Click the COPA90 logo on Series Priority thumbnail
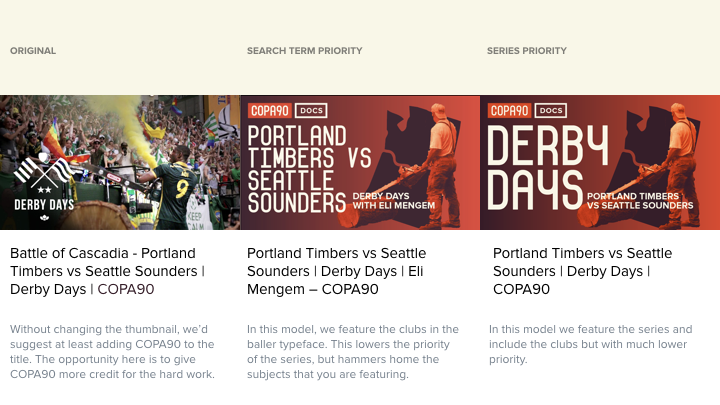The image size is (720, 405). pyautogui.click(x=509, y=111)
